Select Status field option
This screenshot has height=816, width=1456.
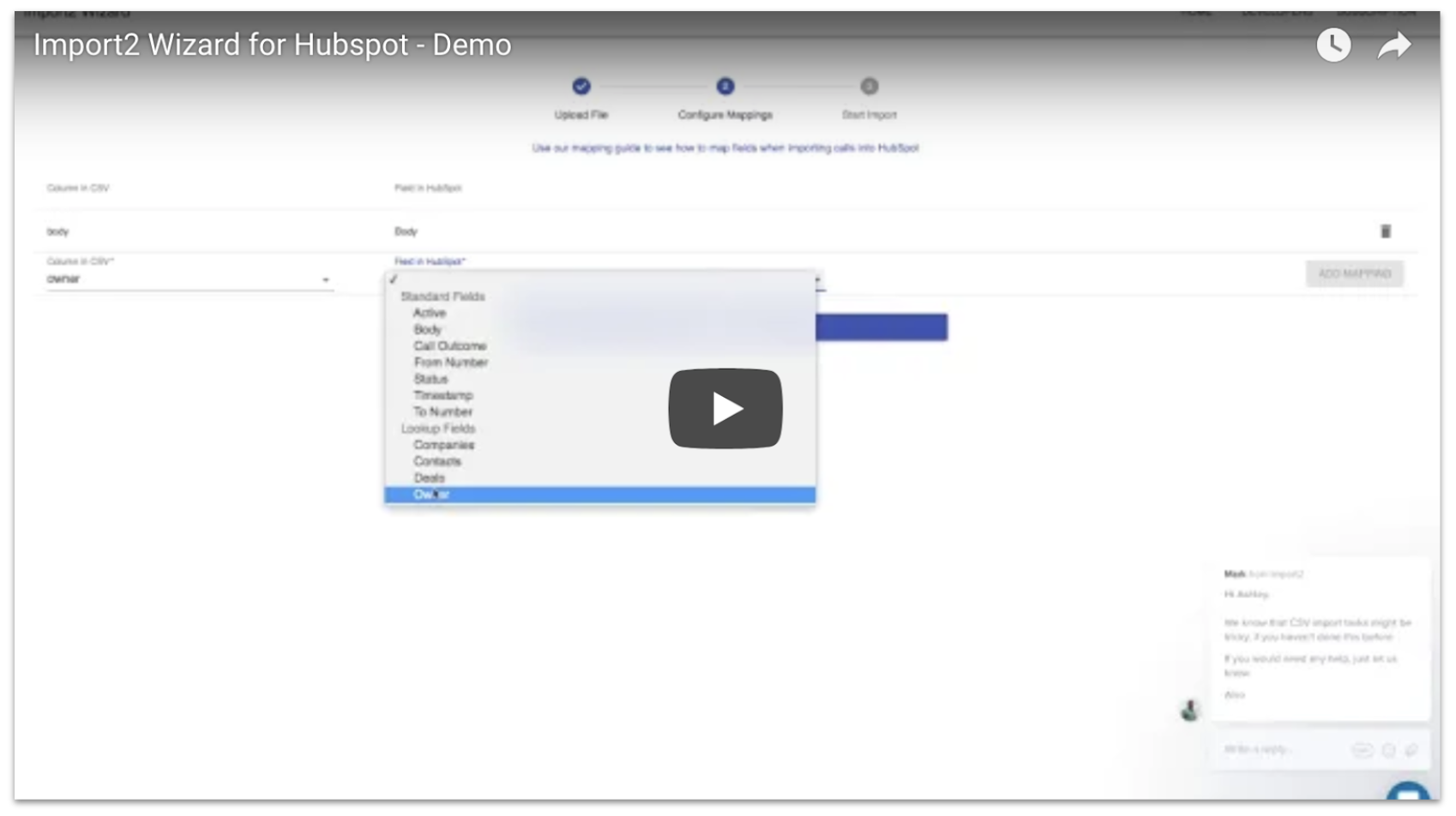[430, 379]
